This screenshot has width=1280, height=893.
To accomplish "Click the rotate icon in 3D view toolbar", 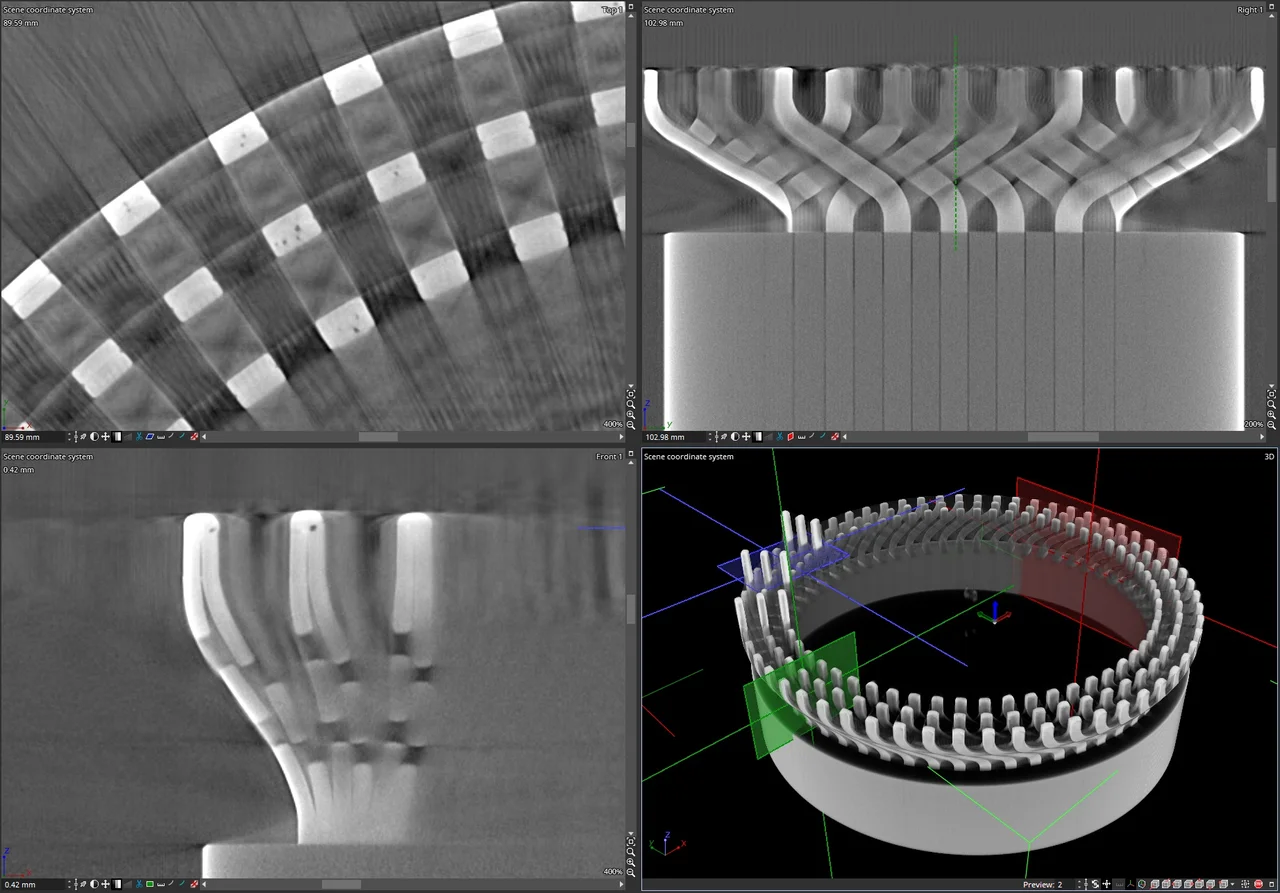I will coord(1095,884).
